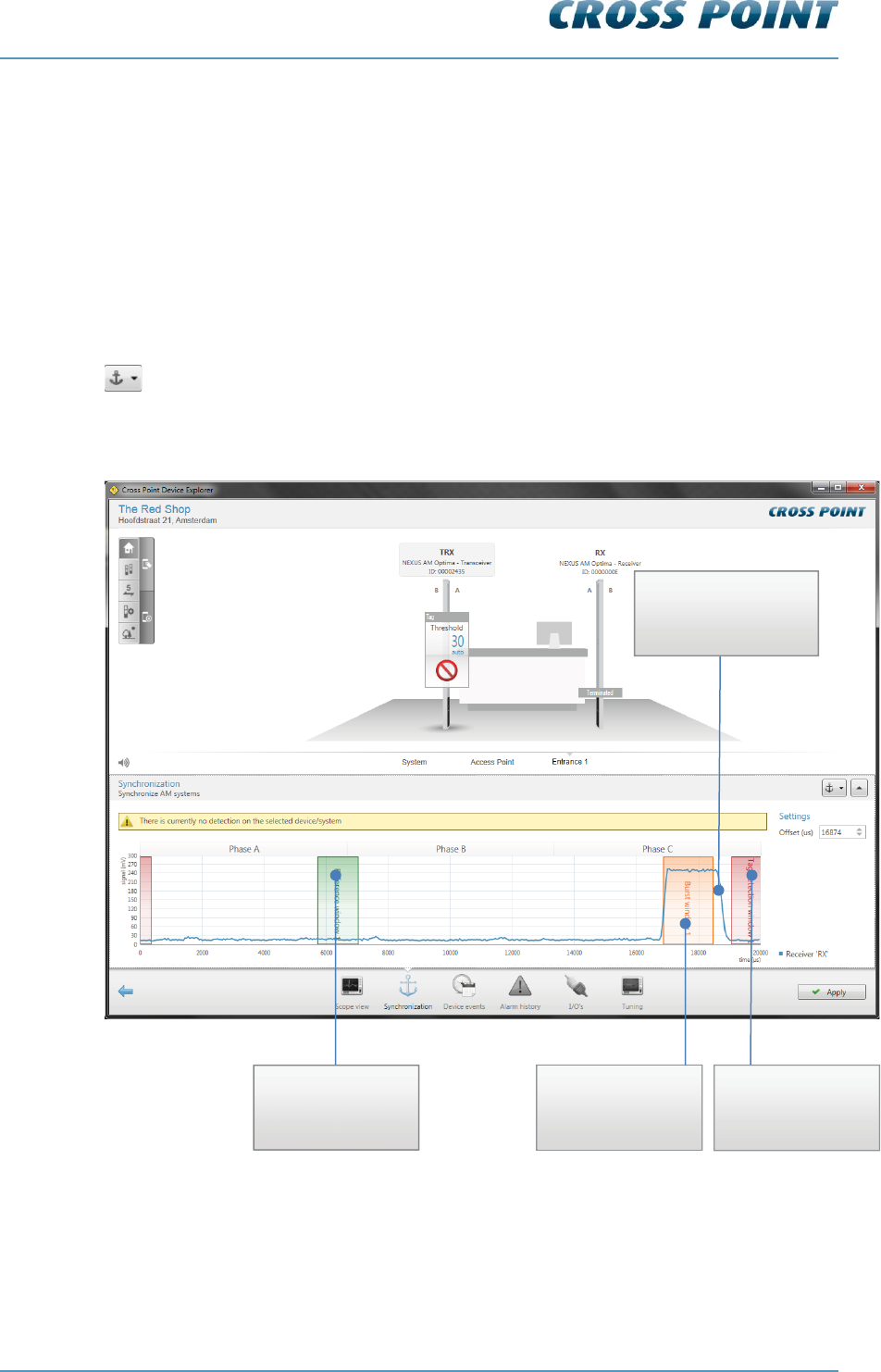This screenshot has width=881, height=1372.
Task: Select the sidebar icon with number 5
Action: tap(129, 590)
